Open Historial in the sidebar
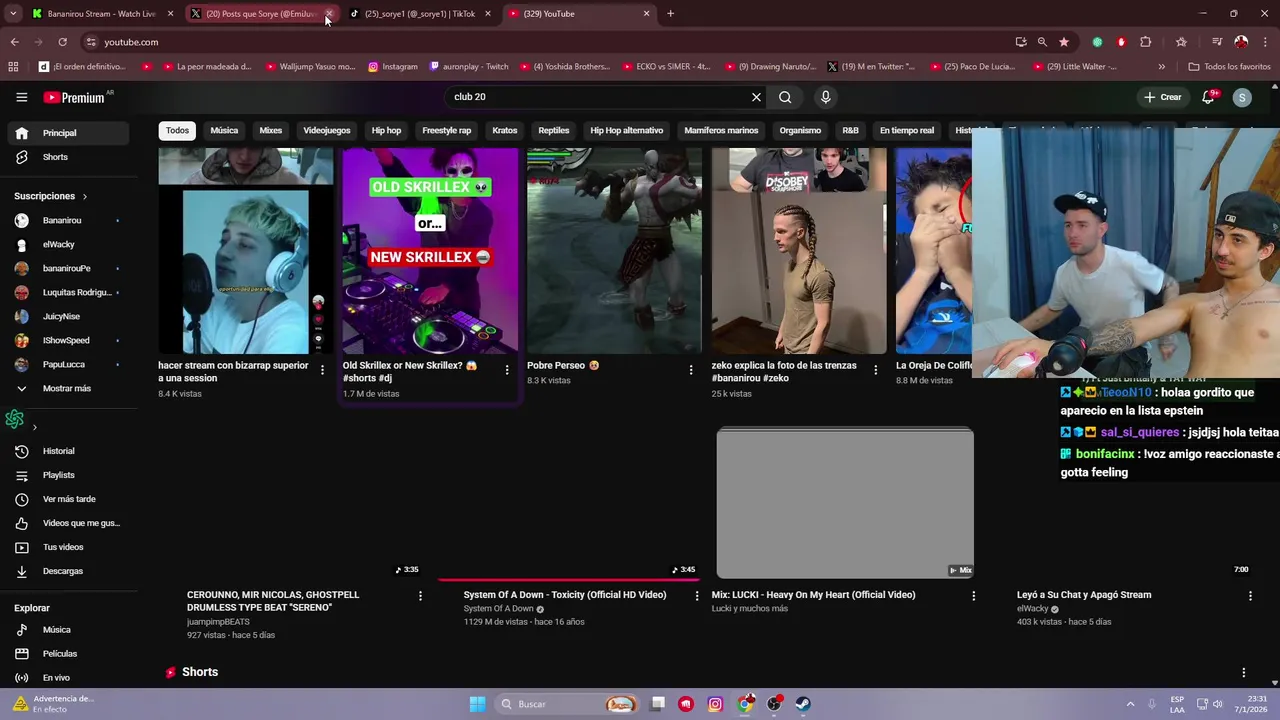The width and height of the screenshot is (1280, 720). 68,451
